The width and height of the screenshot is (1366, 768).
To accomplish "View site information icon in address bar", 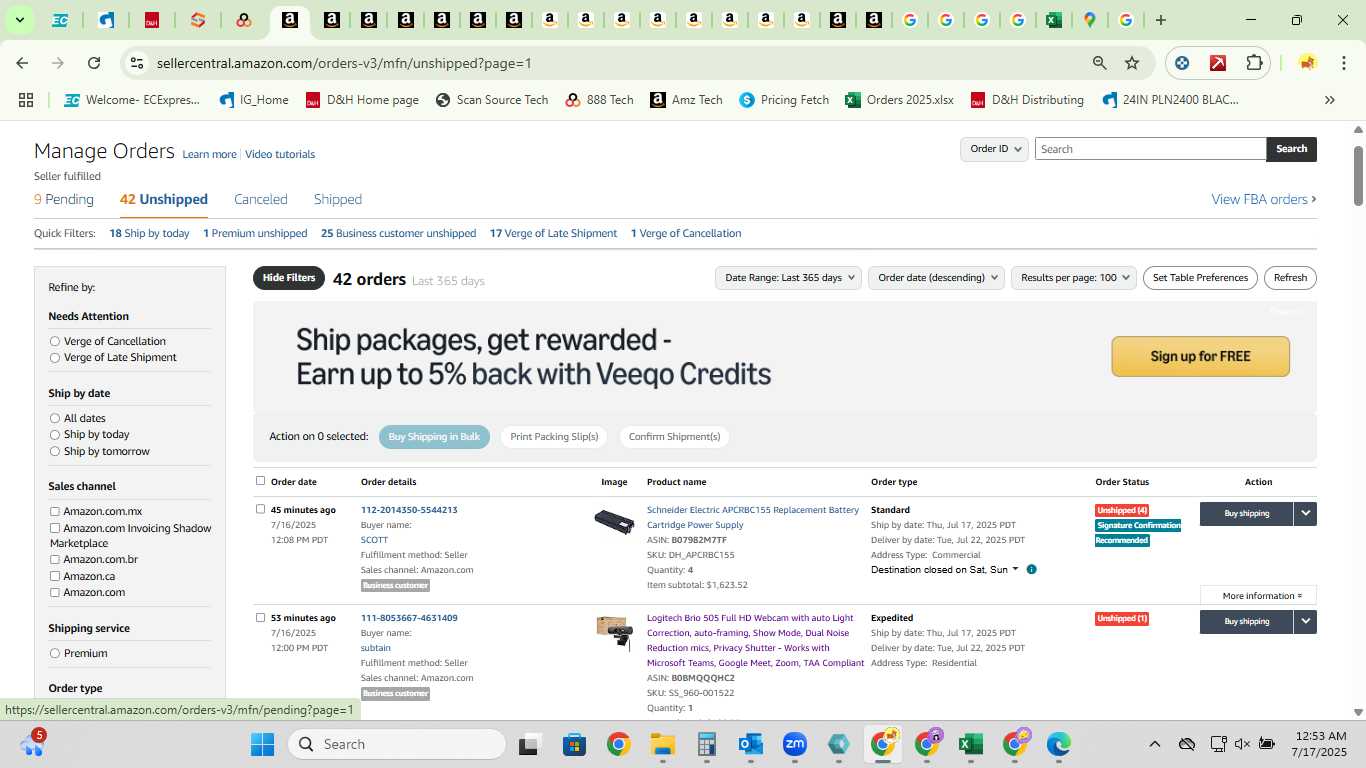I will point(137,63).
